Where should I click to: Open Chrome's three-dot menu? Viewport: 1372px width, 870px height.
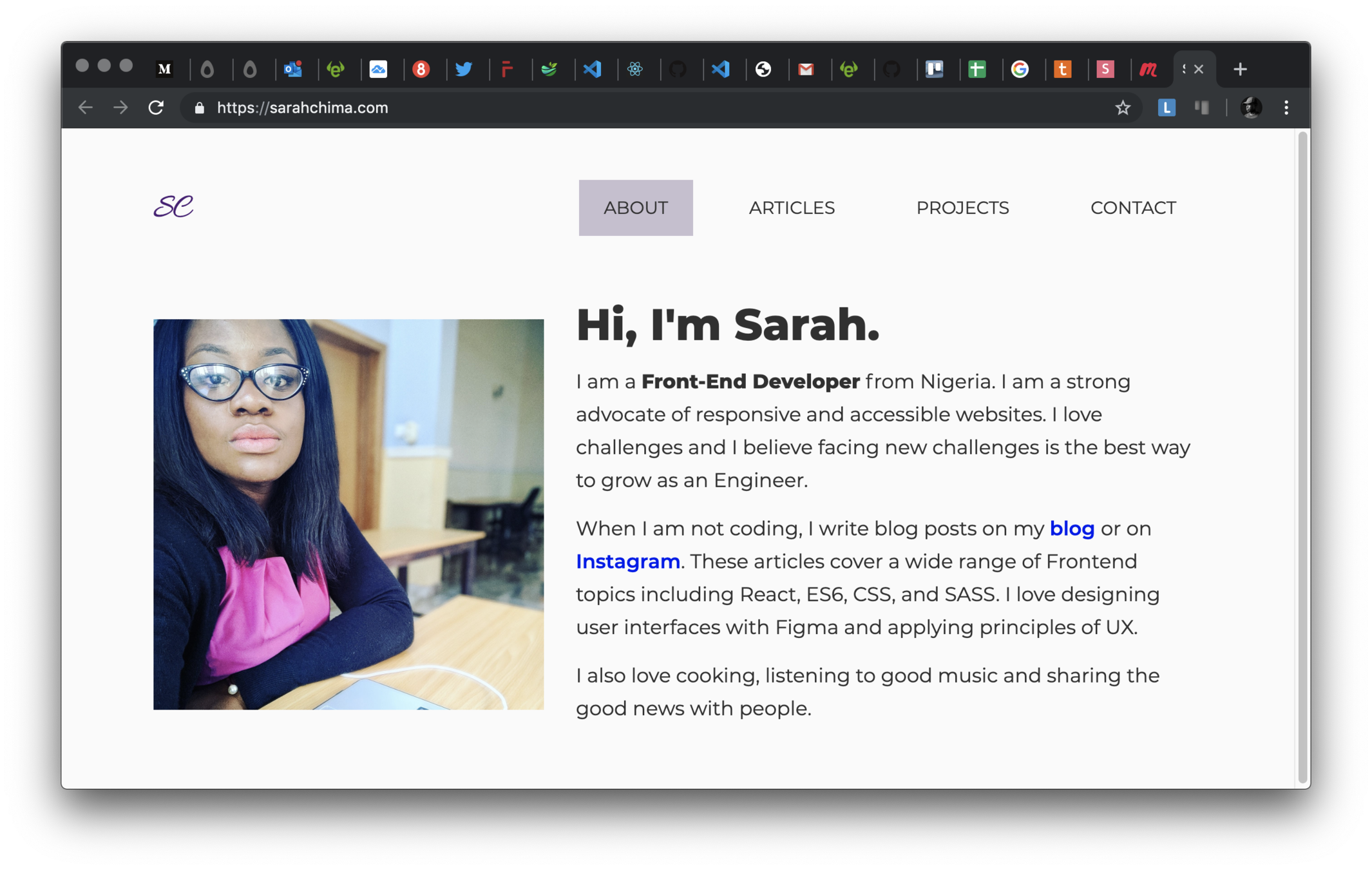pyautogui.click(x=1286, y=108)
